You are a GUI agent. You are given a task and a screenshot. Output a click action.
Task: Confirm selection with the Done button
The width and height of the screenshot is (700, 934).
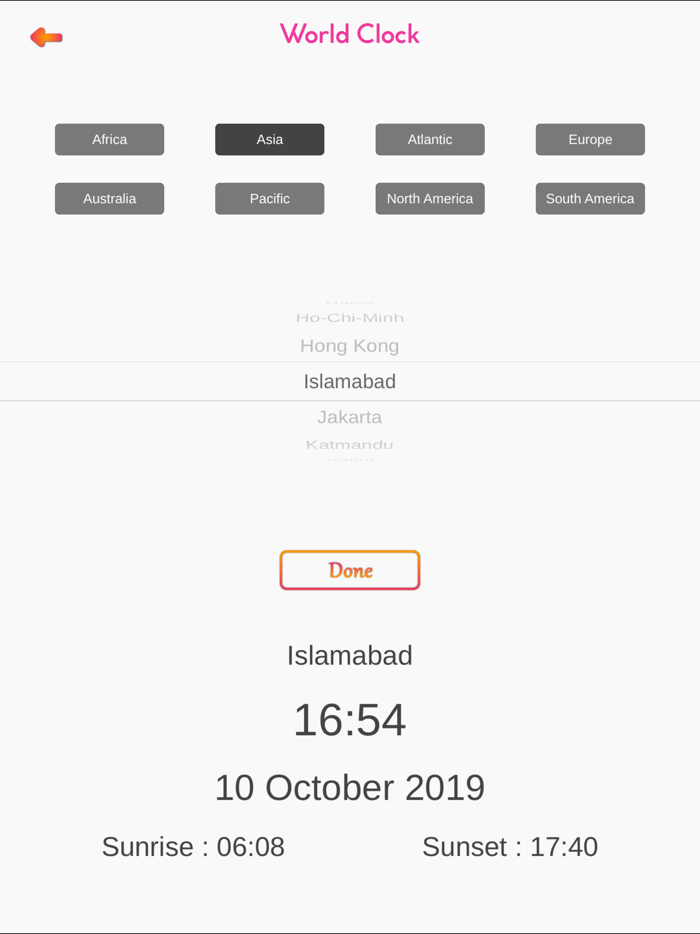tap(349, 569)
